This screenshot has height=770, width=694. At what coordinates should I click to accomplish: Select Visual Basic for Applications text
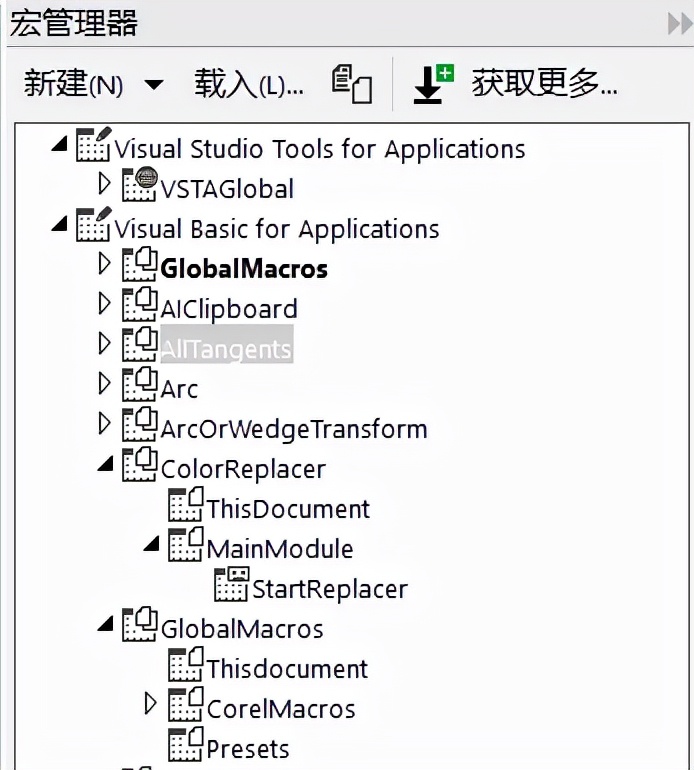pyautogui.click(x=277, y=229)
